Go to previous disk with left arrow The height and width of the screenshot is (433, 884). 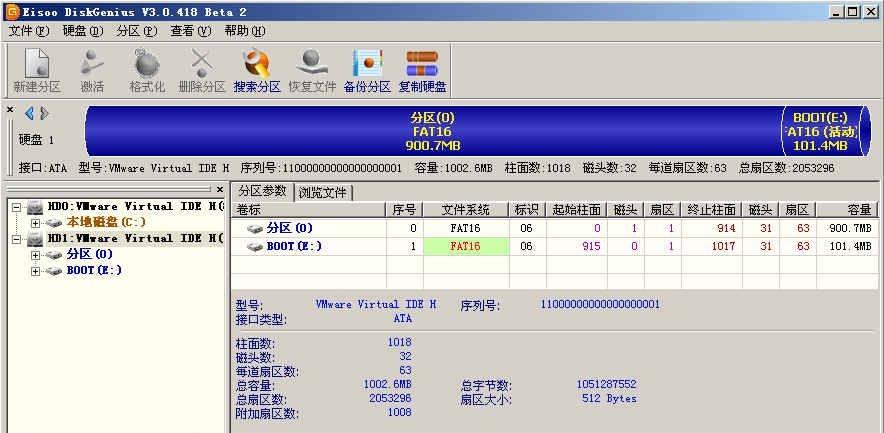coord(29,114)
